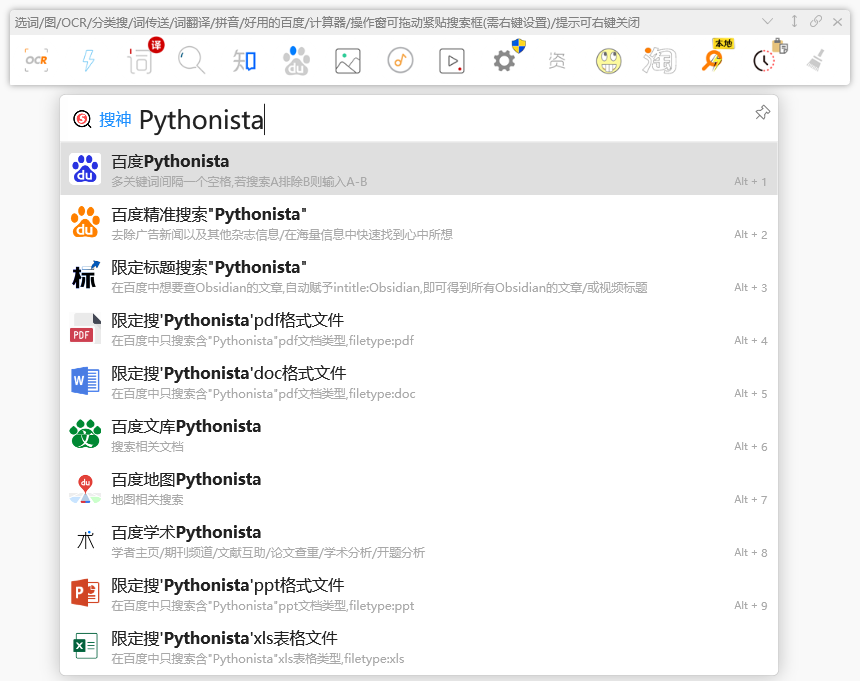
Task: Click the 资 resources icon
Action: [556, 60]
